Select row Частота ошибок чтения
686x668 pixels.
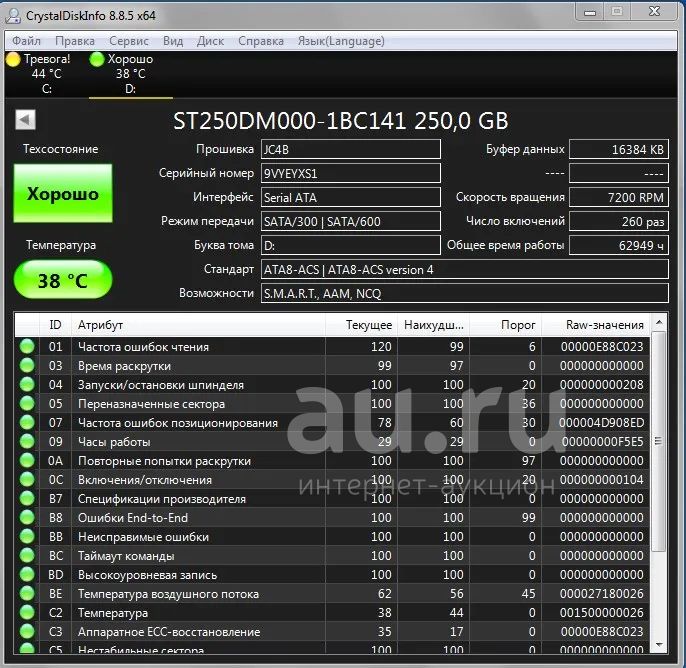pyautogui.click(x=332, y=346)
